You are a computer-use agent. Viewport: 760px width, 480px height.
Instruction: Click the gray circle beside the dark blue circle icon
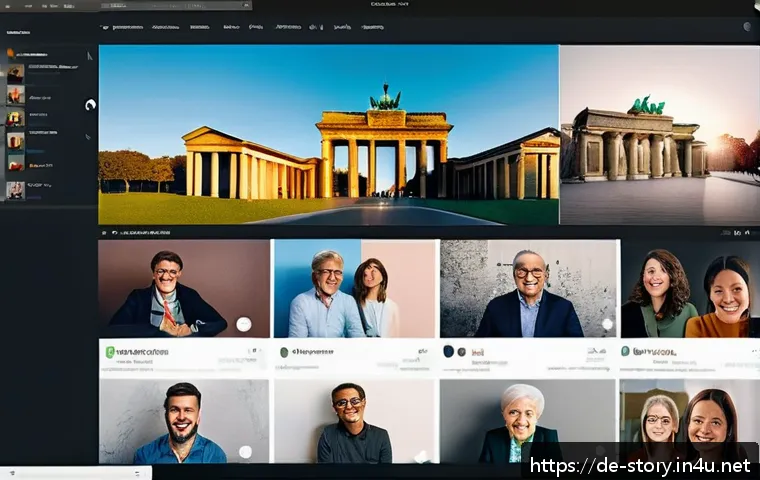tap(462, 352)
